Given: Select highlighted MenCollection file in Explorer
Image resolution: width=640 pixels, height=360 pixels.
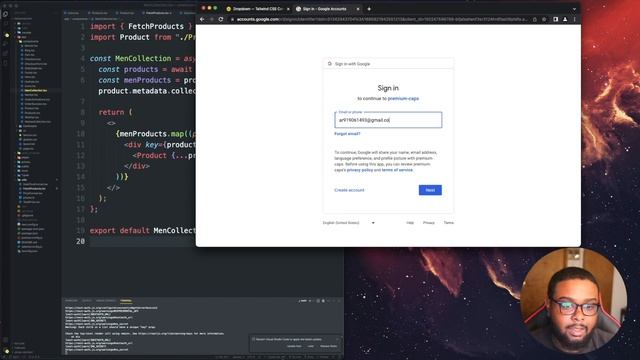Looking at the screenshot, I should click(x=36, y=90).
